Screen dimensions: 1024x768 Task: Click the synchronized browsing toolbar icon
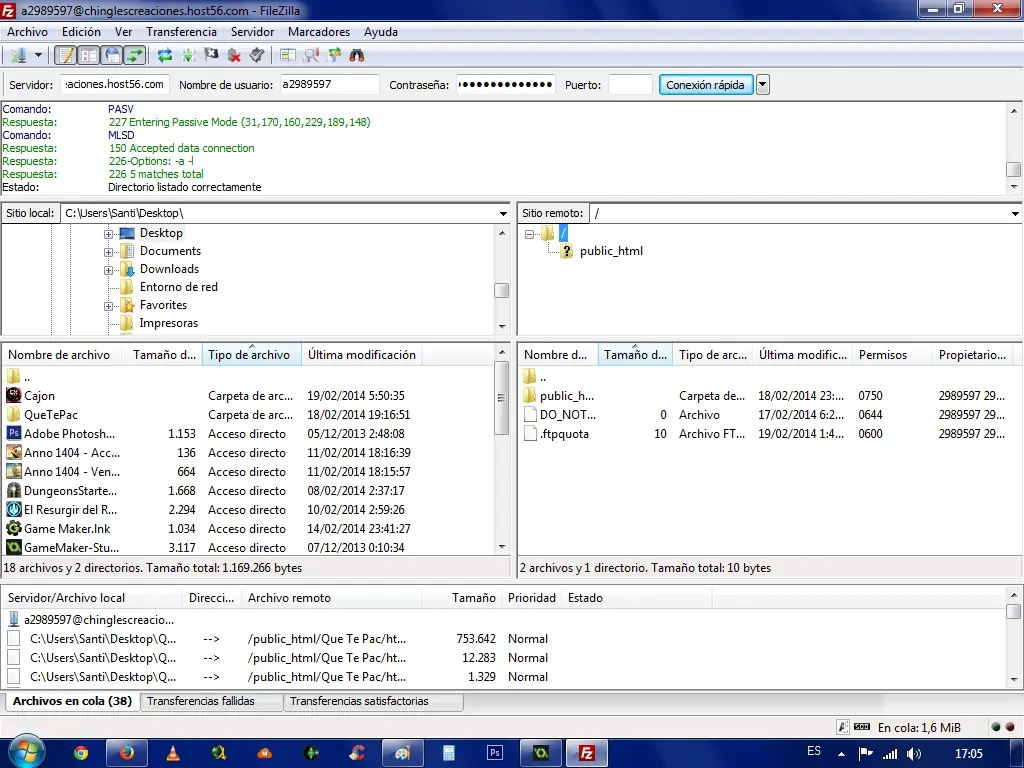coord(334,56)
